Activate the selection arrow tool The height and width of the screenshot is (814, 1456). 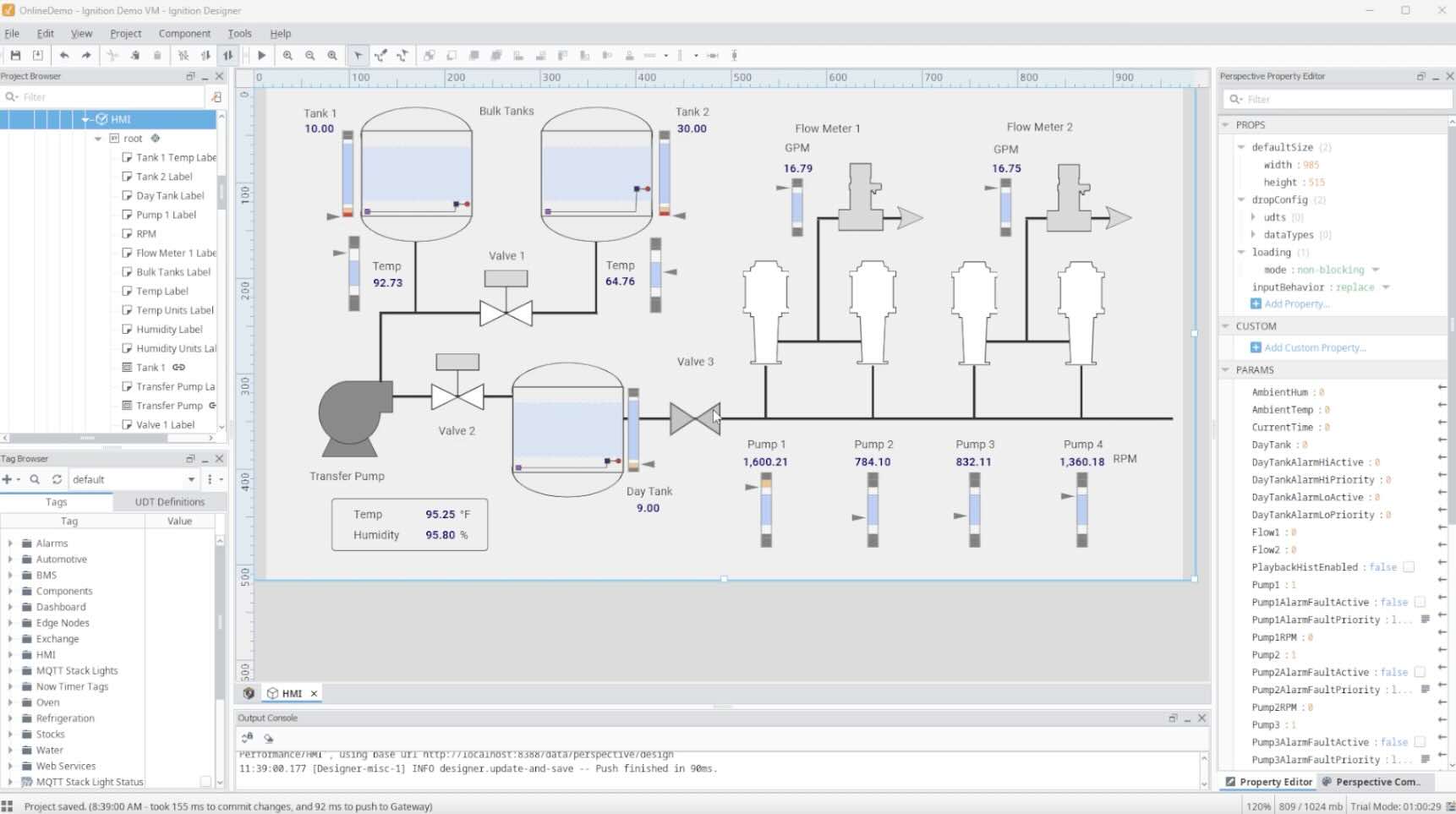(x=359, y=56)
